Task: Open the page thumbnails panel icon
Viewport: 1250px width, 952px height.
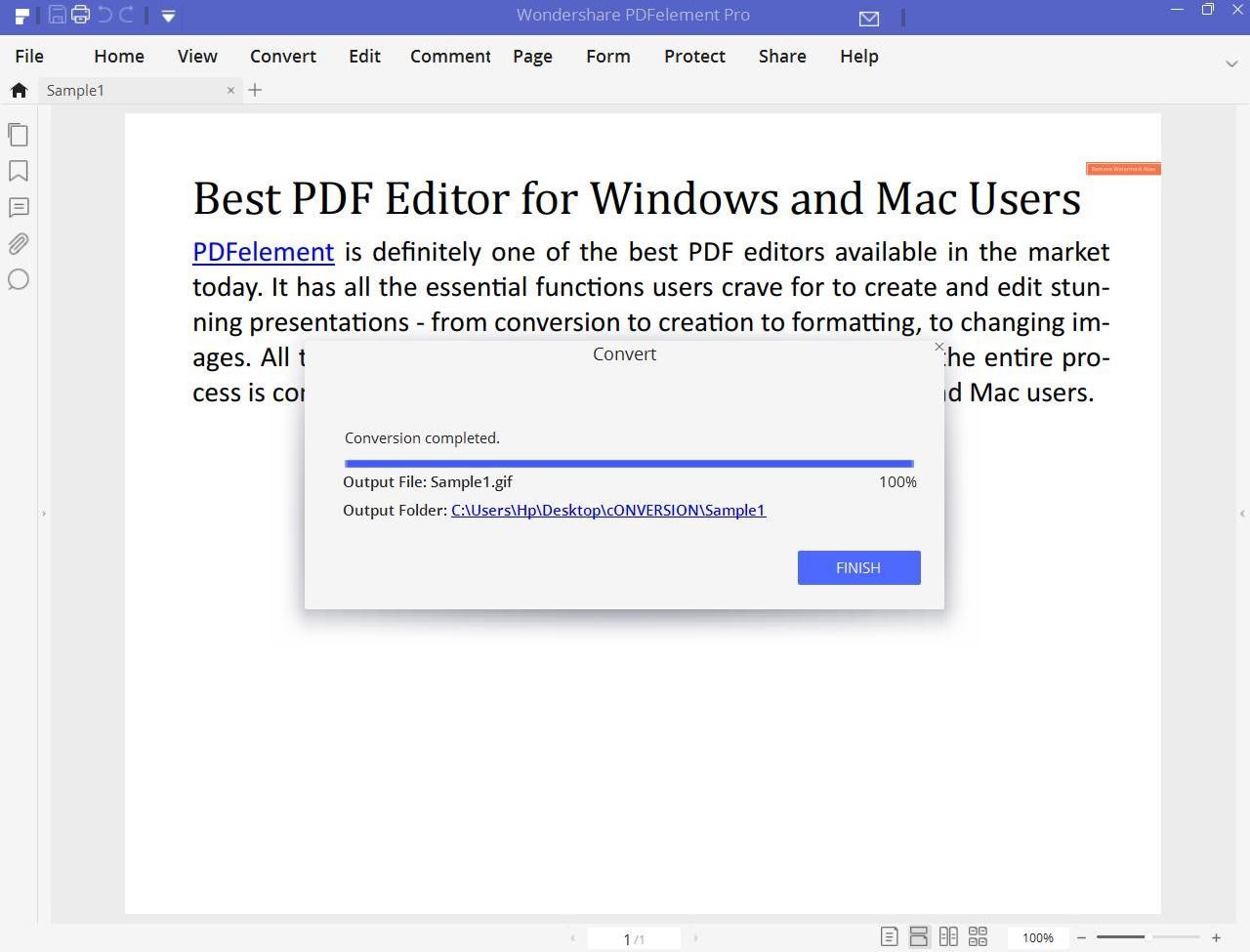Action: click(x=18, y=135)
